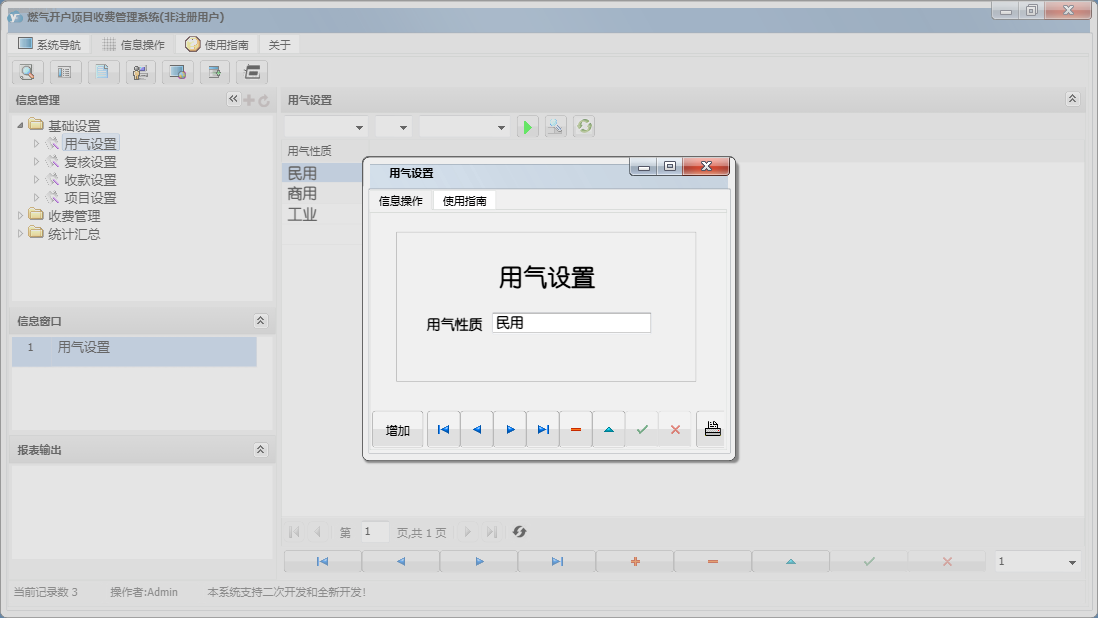The height and width of the screenshot is (618, 1098).
Task: Switch to the 使用指南 tab in the dialog
Action: [464, 199]
